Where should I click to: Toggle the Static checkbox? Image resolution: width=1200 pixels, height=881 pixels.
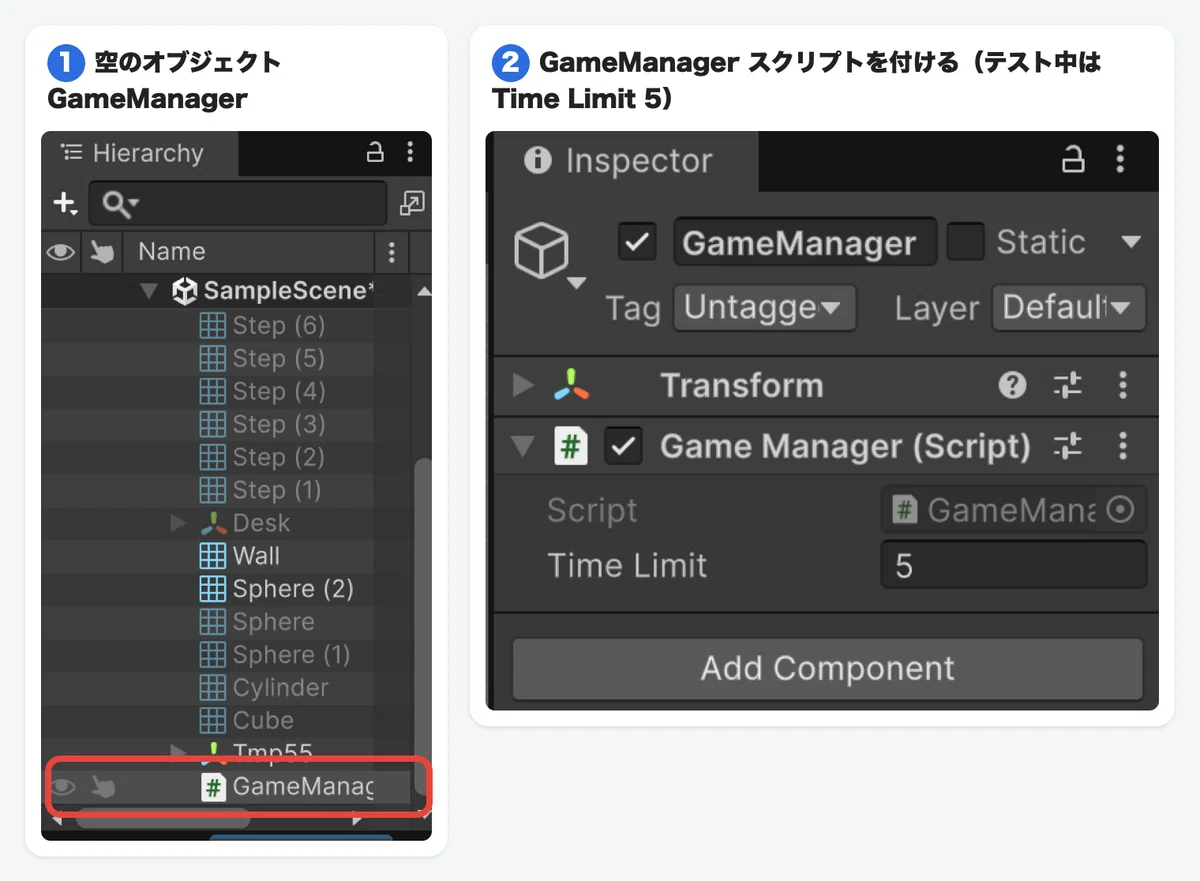[965, 242]
